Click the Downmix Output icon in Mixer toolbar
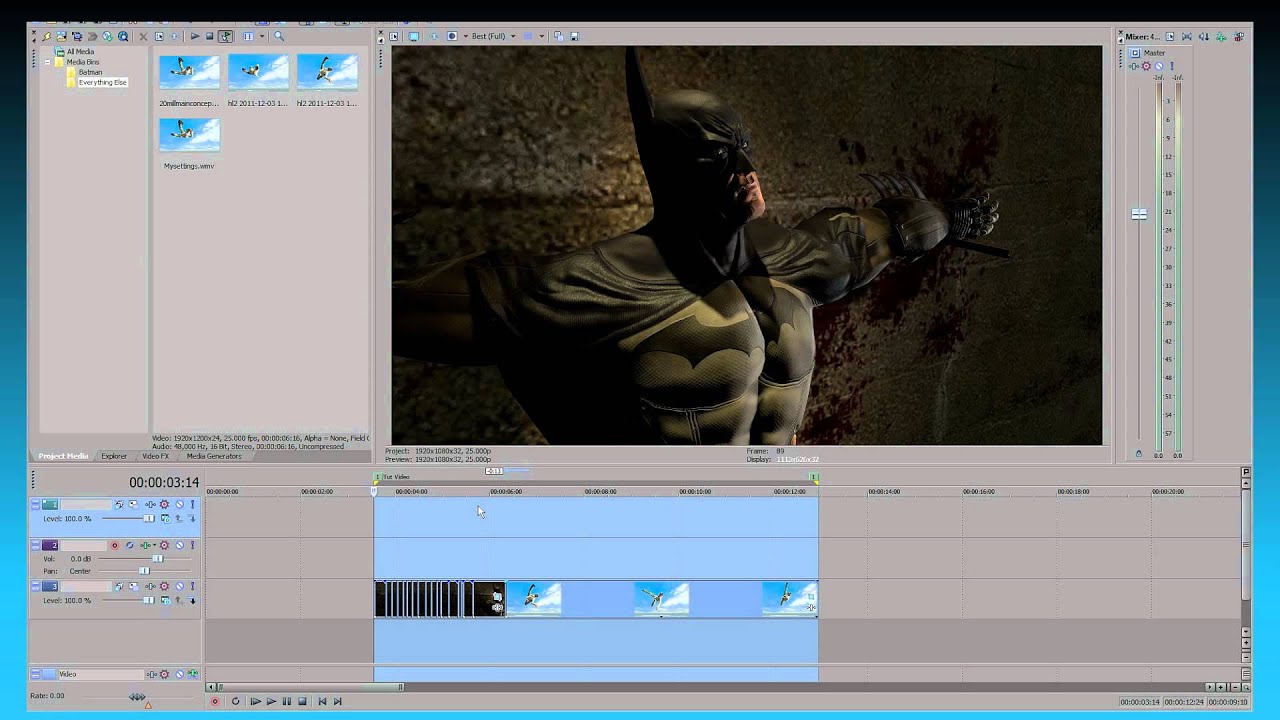This screenshot has height=720, width=1280. (1187, 36)
